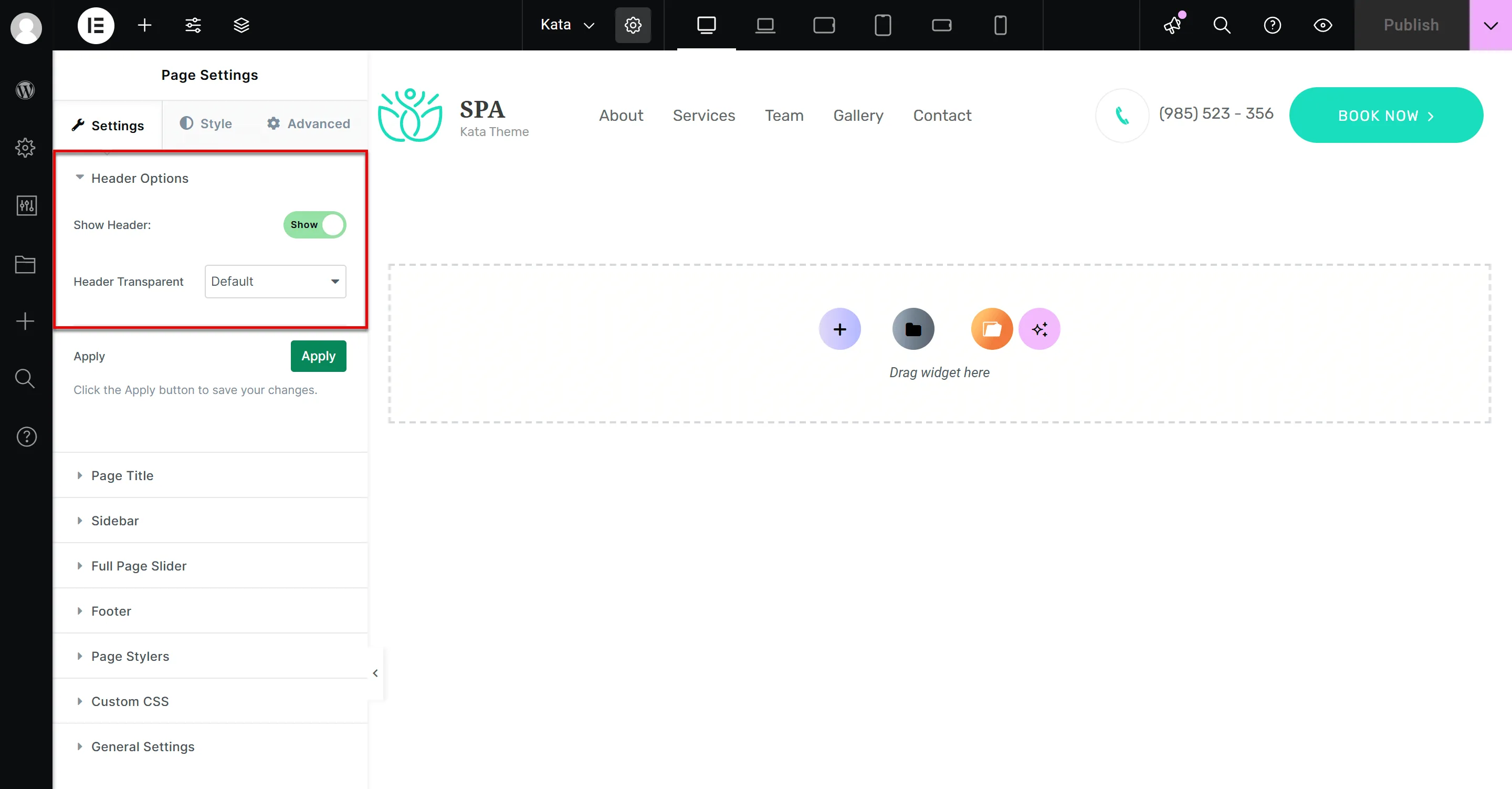The image size is (1512, 789).
Task: Collapse the panel with side arrow
Action: pos(375,673)
